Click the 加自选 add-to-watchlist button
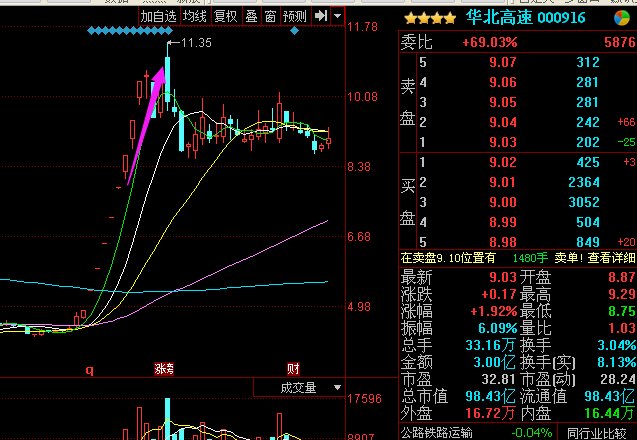The width and height of the screenshot is (637, 440). pyautogui.click(x=157, y=16)
